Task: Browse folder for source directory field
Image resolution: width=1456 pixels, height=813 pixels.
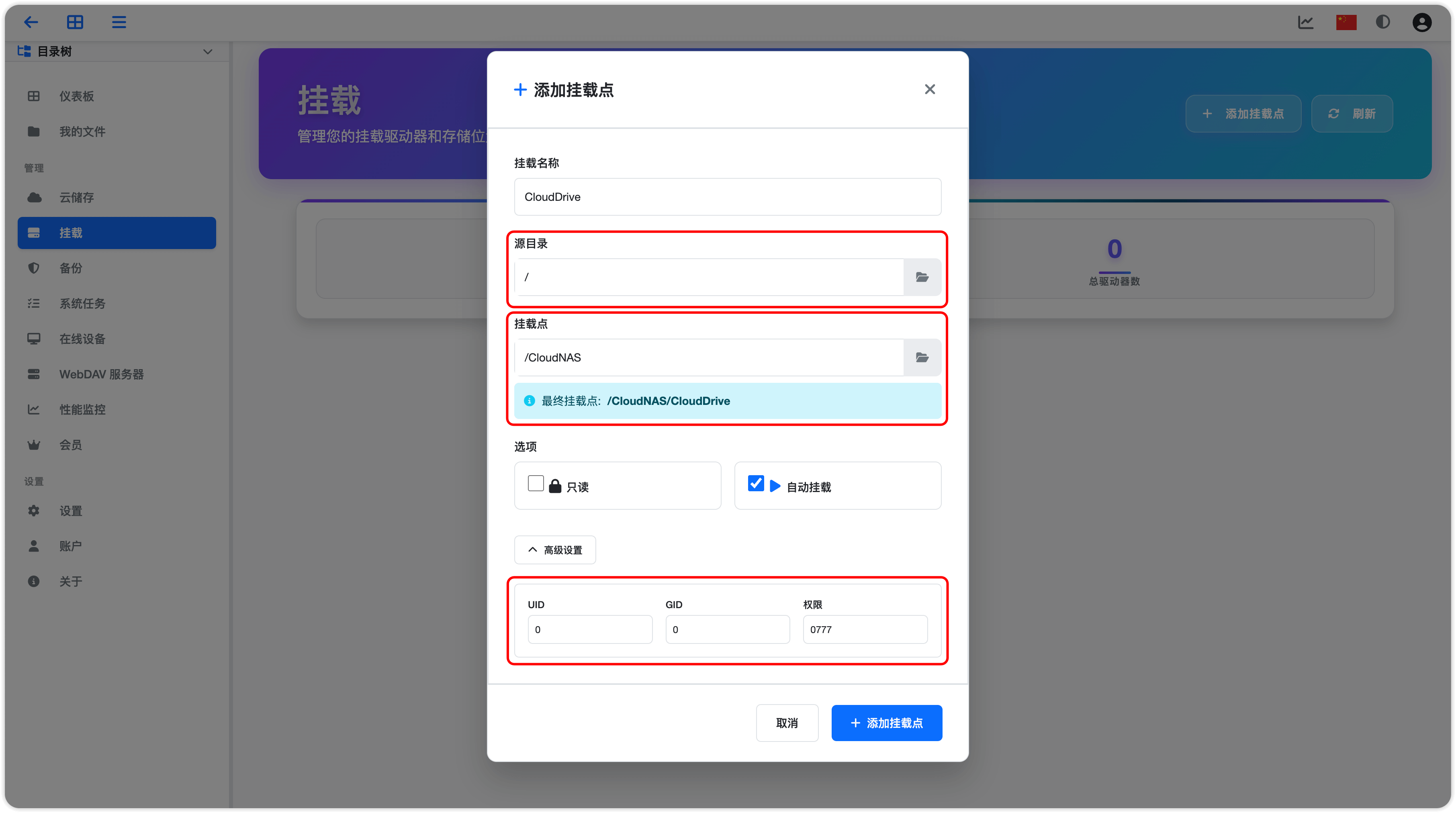Action: pos(922,277)
